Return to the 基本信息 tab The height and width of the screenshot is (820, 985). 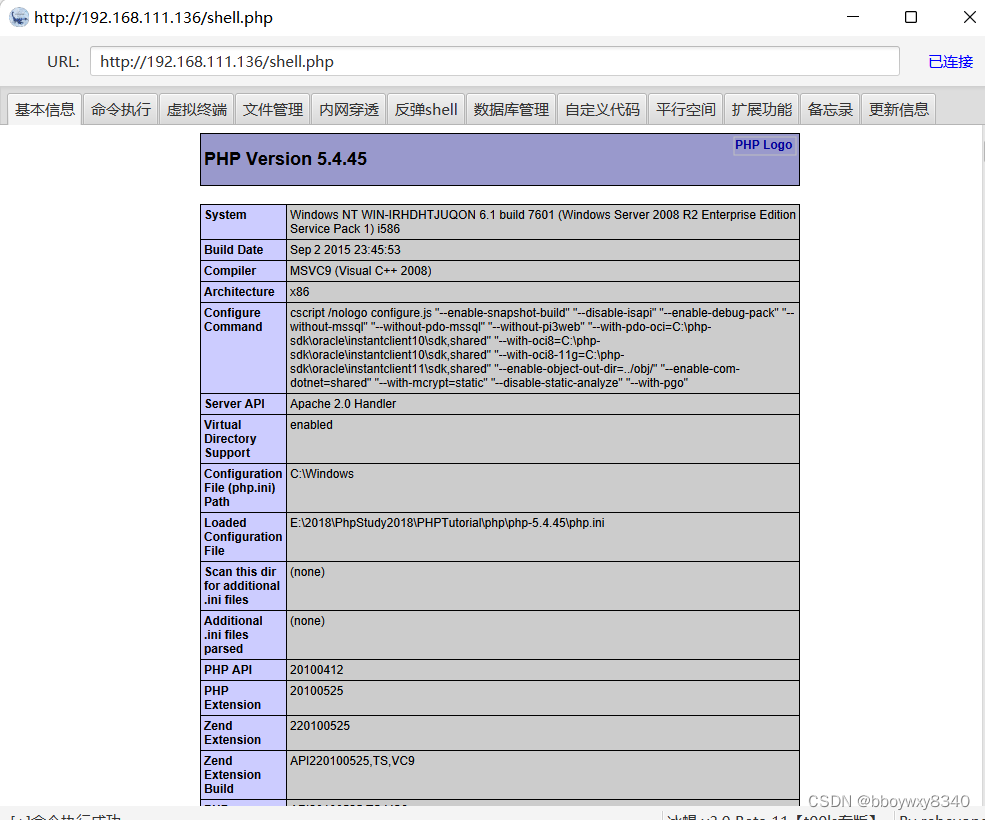pyautogui.click(x=44, y=109)
